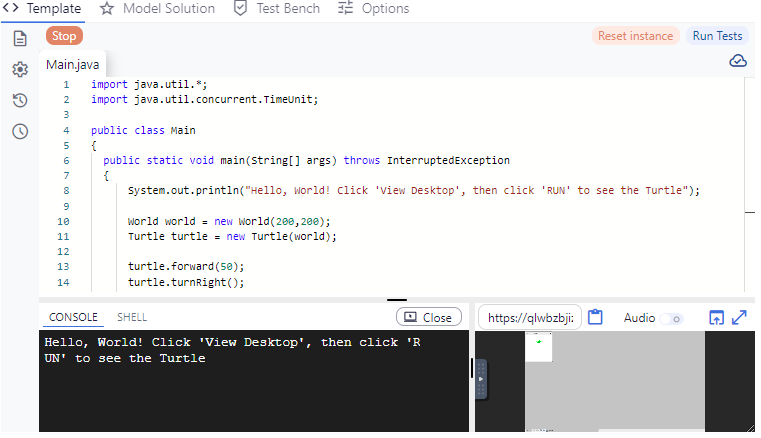Image resolution: width=761 pixels, height=438 pixels.
Task: Expand the desktop view to fullscreen
Action: 740,317
